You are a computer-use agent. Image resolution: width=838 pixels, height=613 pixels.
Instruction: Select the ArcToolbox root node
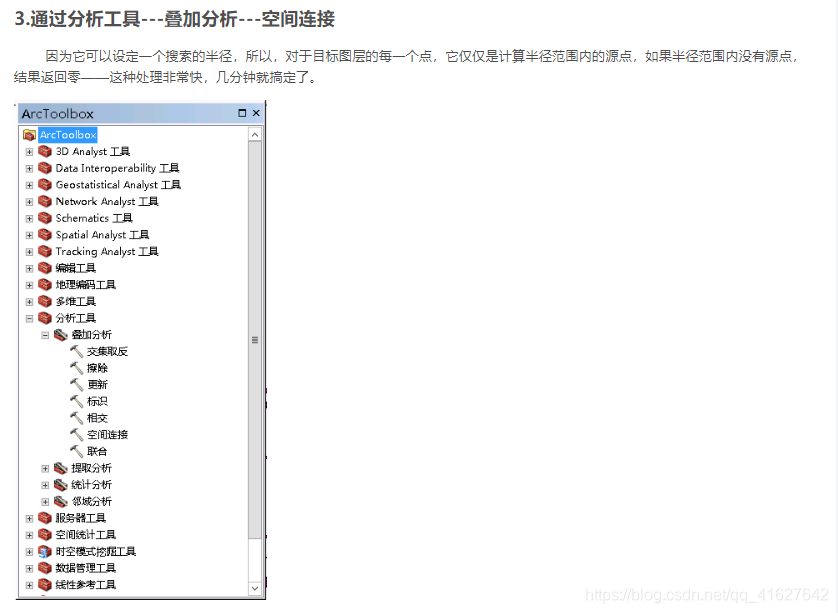pos(68,135)
